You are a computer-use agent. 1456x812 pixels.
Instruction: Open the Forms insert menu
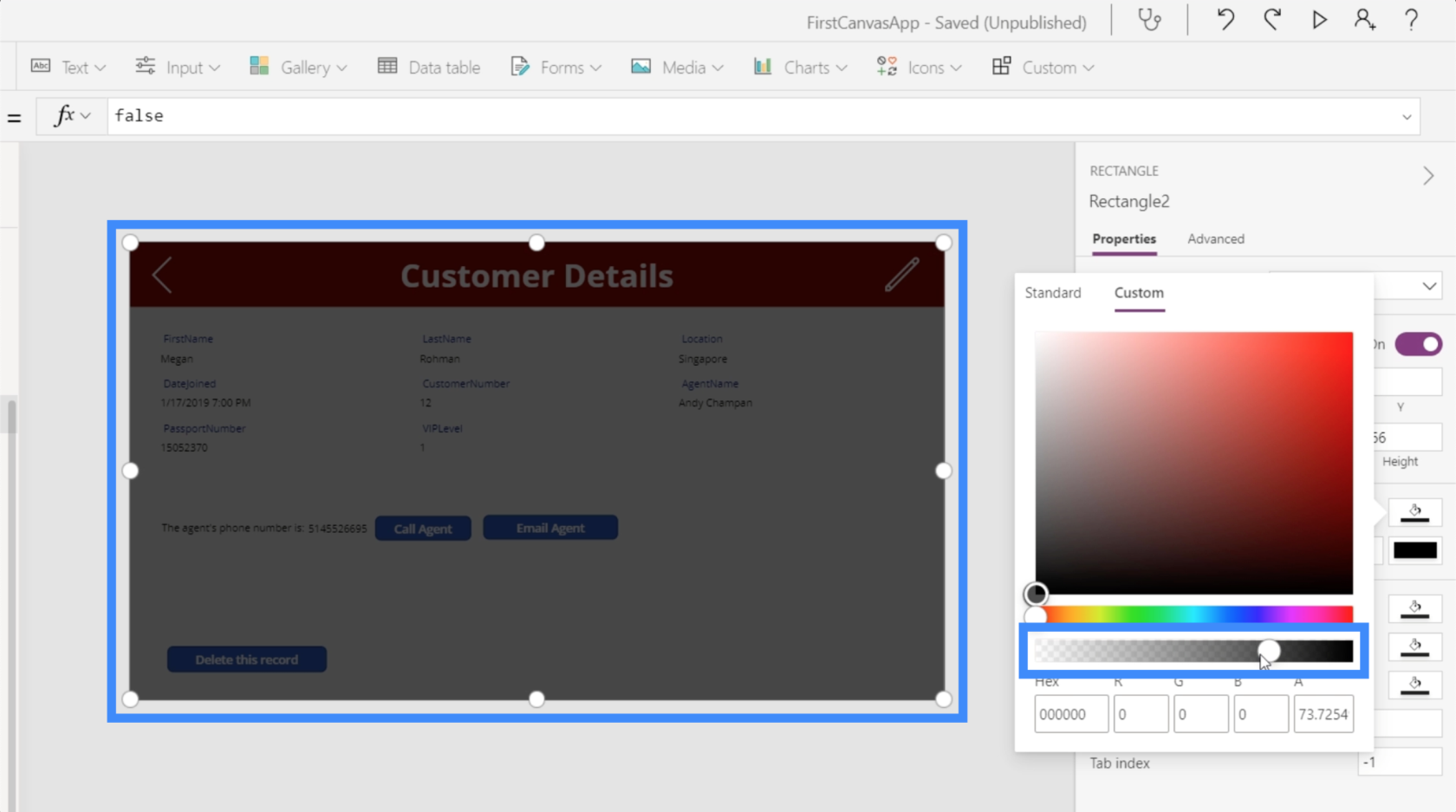(556, 67)
